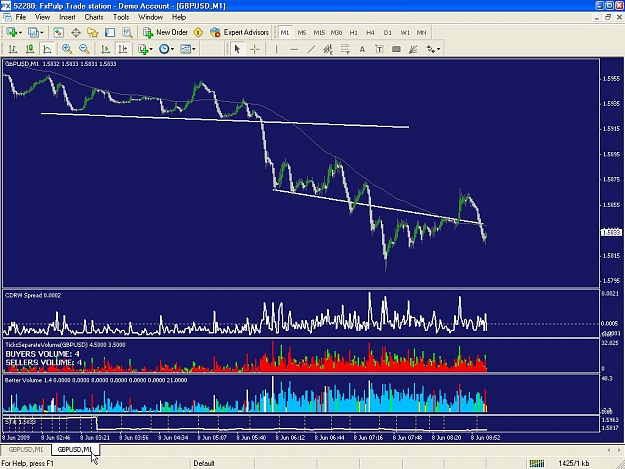Viewport: 625px width, 469px height.
Task: Switch to MN monthly timeframe
Action: pyautogui.click(x=421, y=33)
